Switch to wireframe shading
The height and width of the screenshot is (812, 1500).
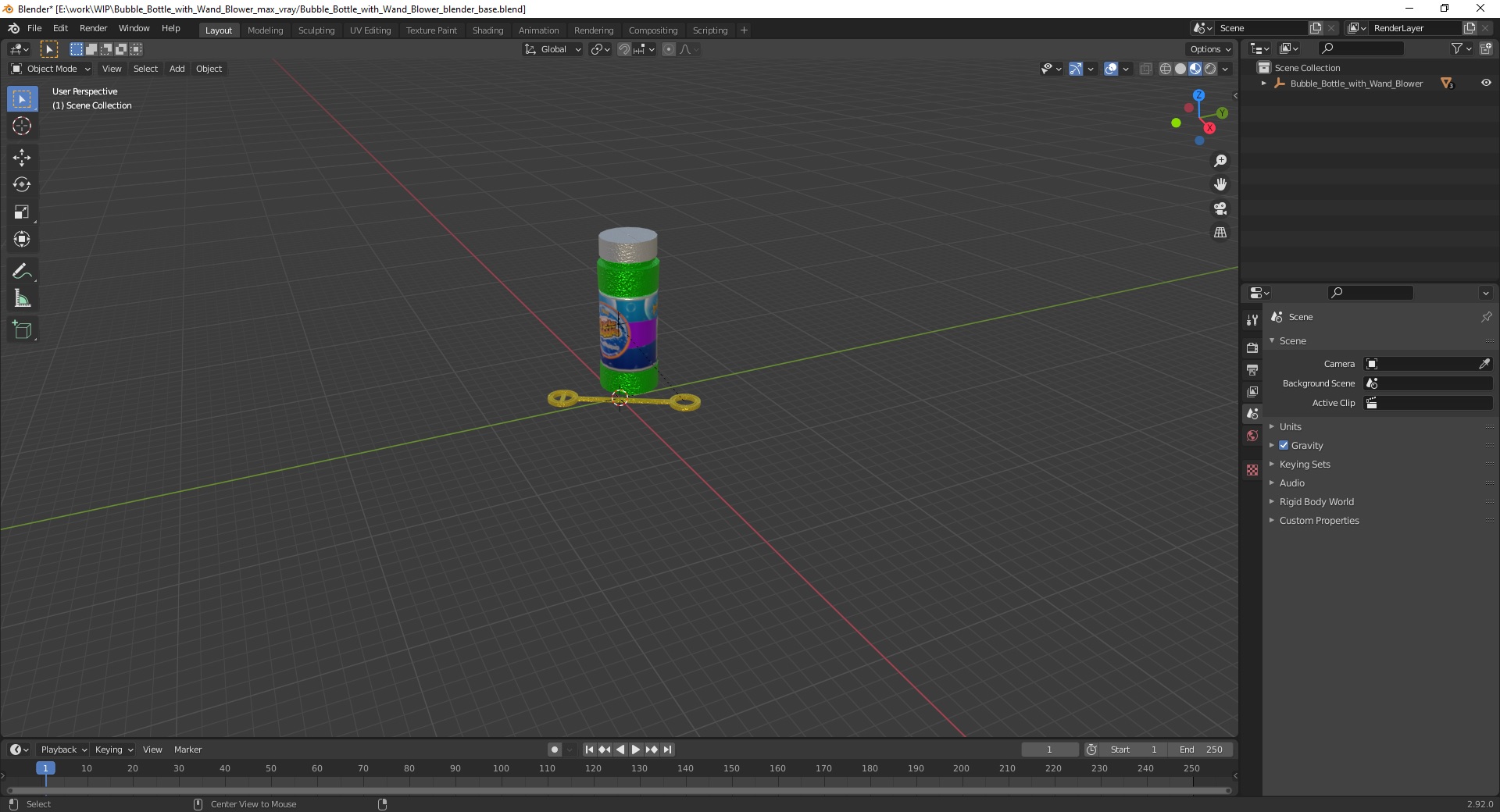click(x=1166, y=69)
